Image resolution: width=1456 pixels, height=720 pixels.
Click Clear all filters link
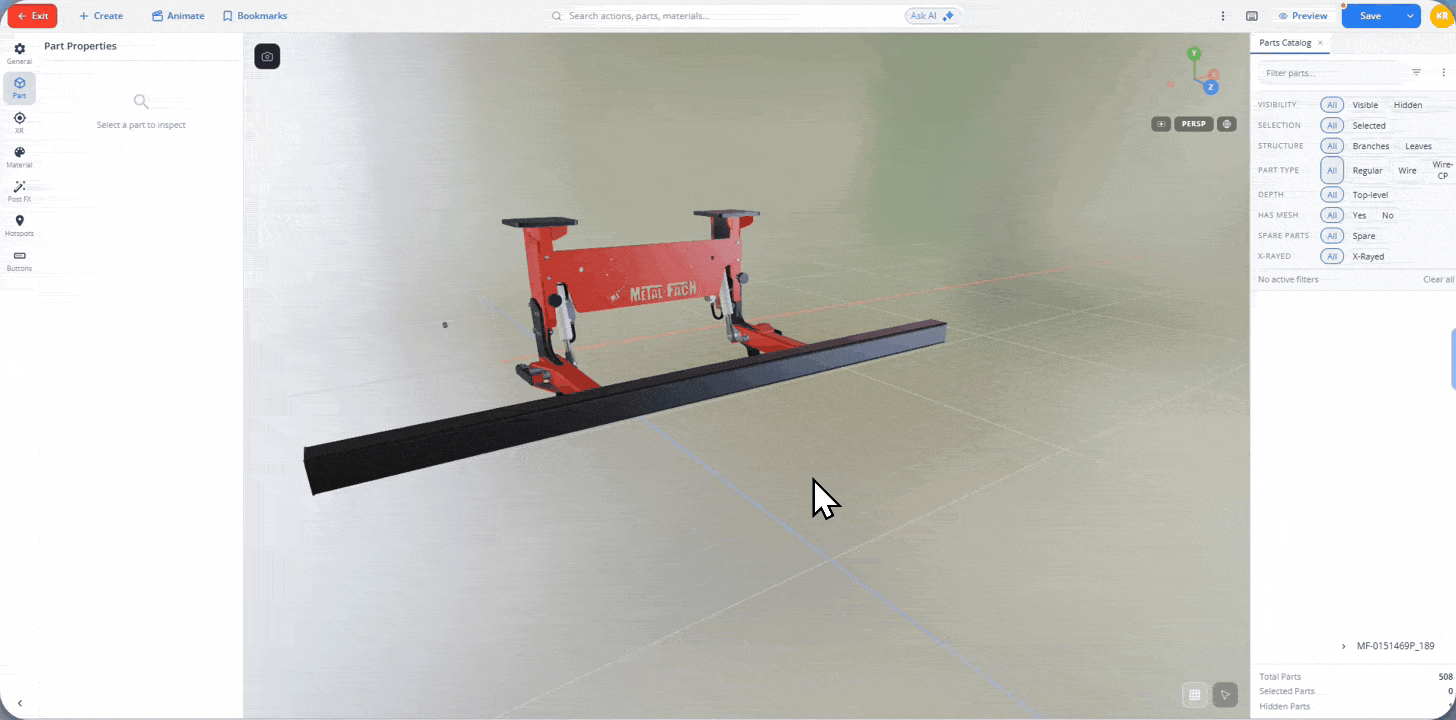(1438, 280)
